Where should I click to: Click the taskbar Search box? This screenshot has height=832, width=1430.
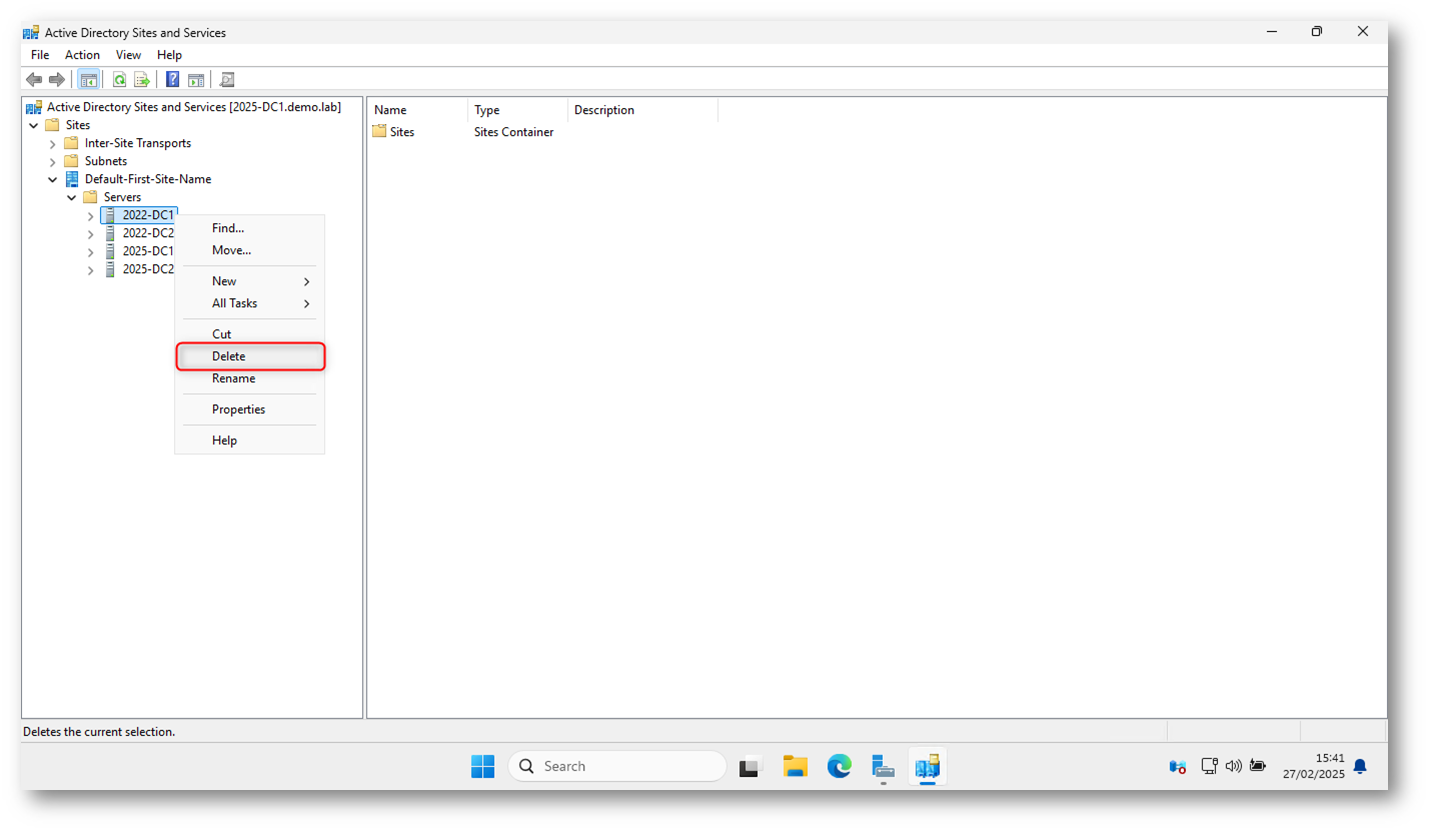click(x=617, y=766)
